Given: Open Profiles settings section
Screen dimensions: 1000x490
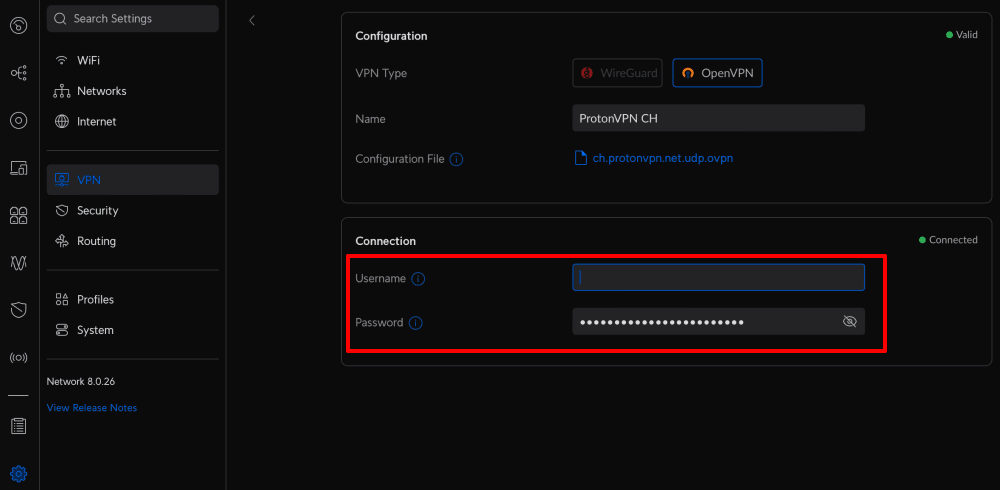Looking at the screenshot, I should tap(133, 299).
